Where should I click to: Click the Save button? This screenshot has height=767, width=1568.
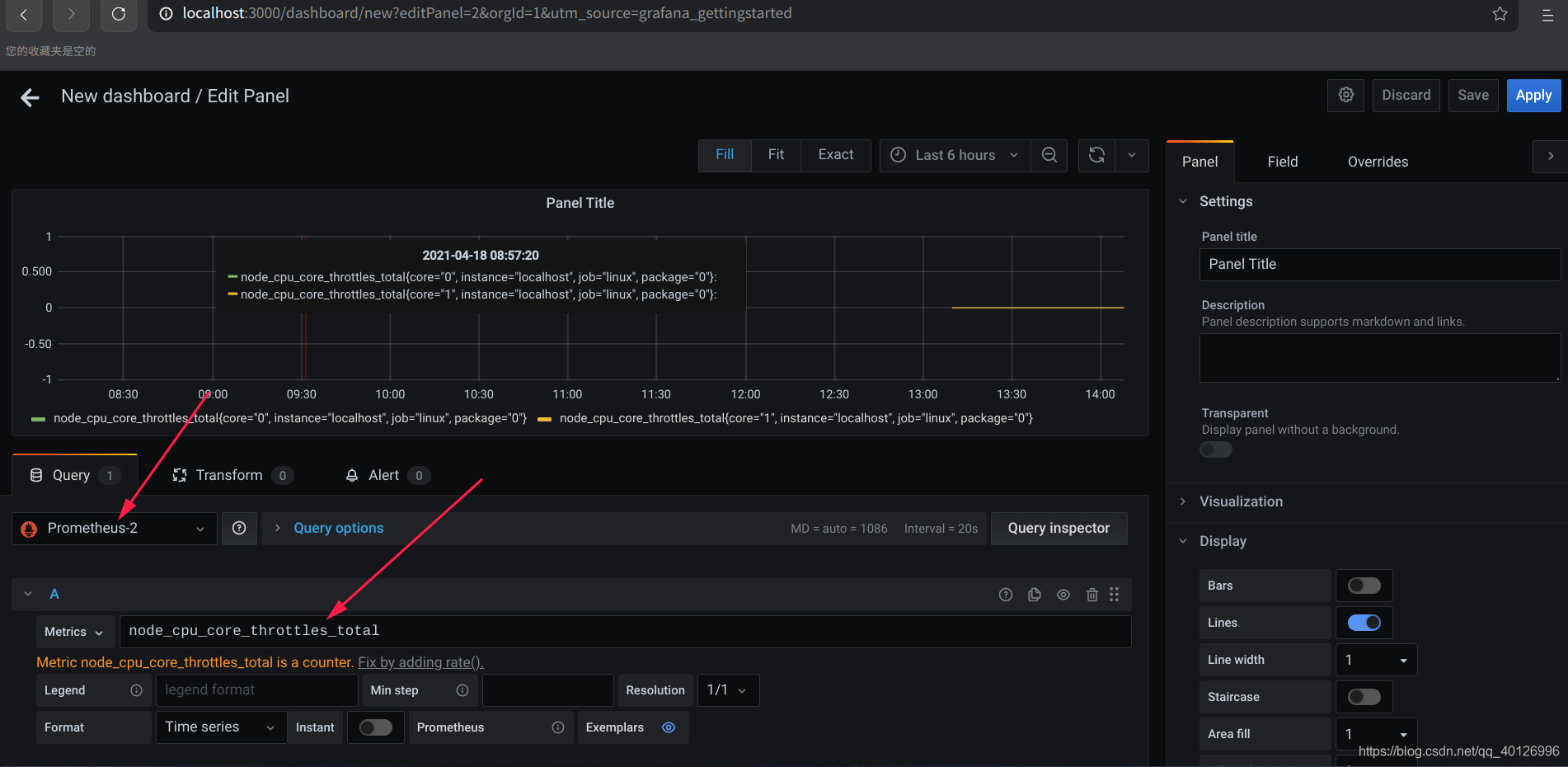pyautogui.click(x=1472, y=95)
